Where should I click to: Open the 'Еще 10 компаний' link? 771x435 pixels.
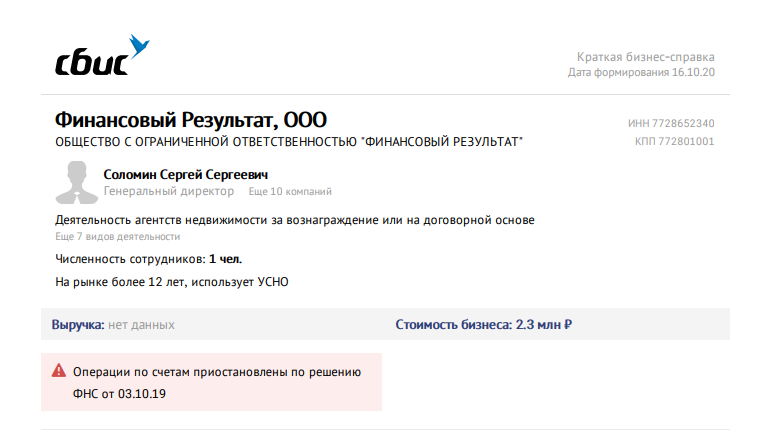pos(290,192)
